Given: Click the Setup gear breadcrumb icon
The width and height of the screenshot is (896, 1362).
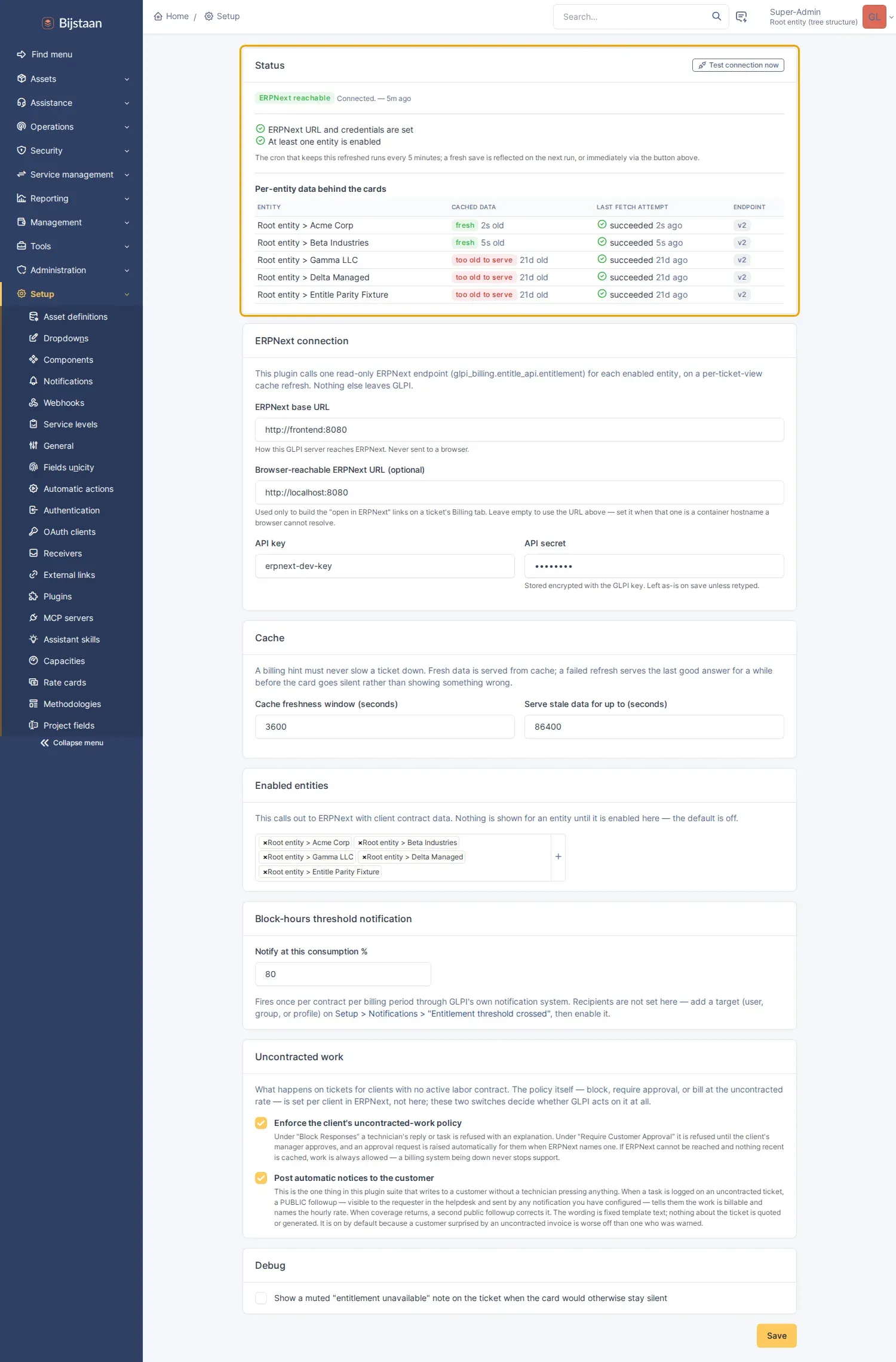Looking at the screenshot, I should [208, 16].
